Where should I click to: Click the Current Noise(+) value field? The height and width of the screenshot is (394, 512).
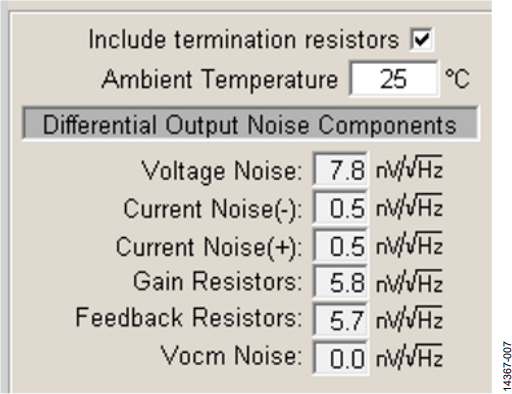(x=341, y=245)
